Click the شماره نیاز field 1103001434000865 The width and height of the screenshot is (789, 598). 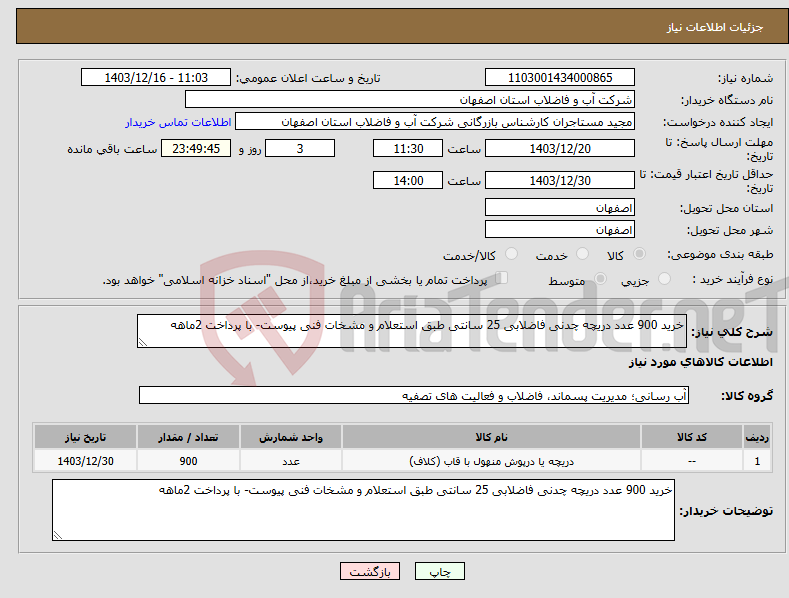click(x=560, y=78)
